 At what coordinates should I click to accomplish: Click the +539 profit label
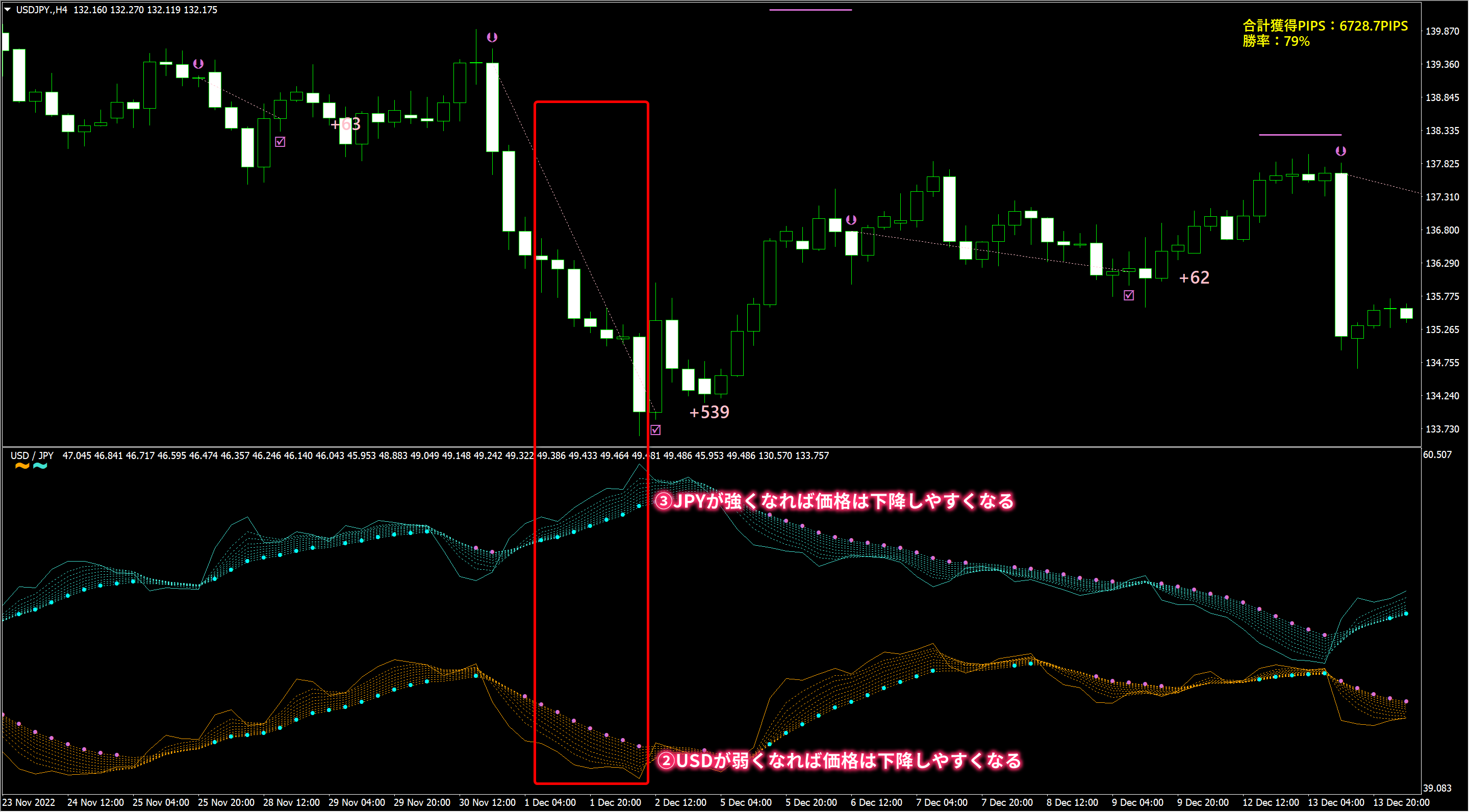pos(709,412)
